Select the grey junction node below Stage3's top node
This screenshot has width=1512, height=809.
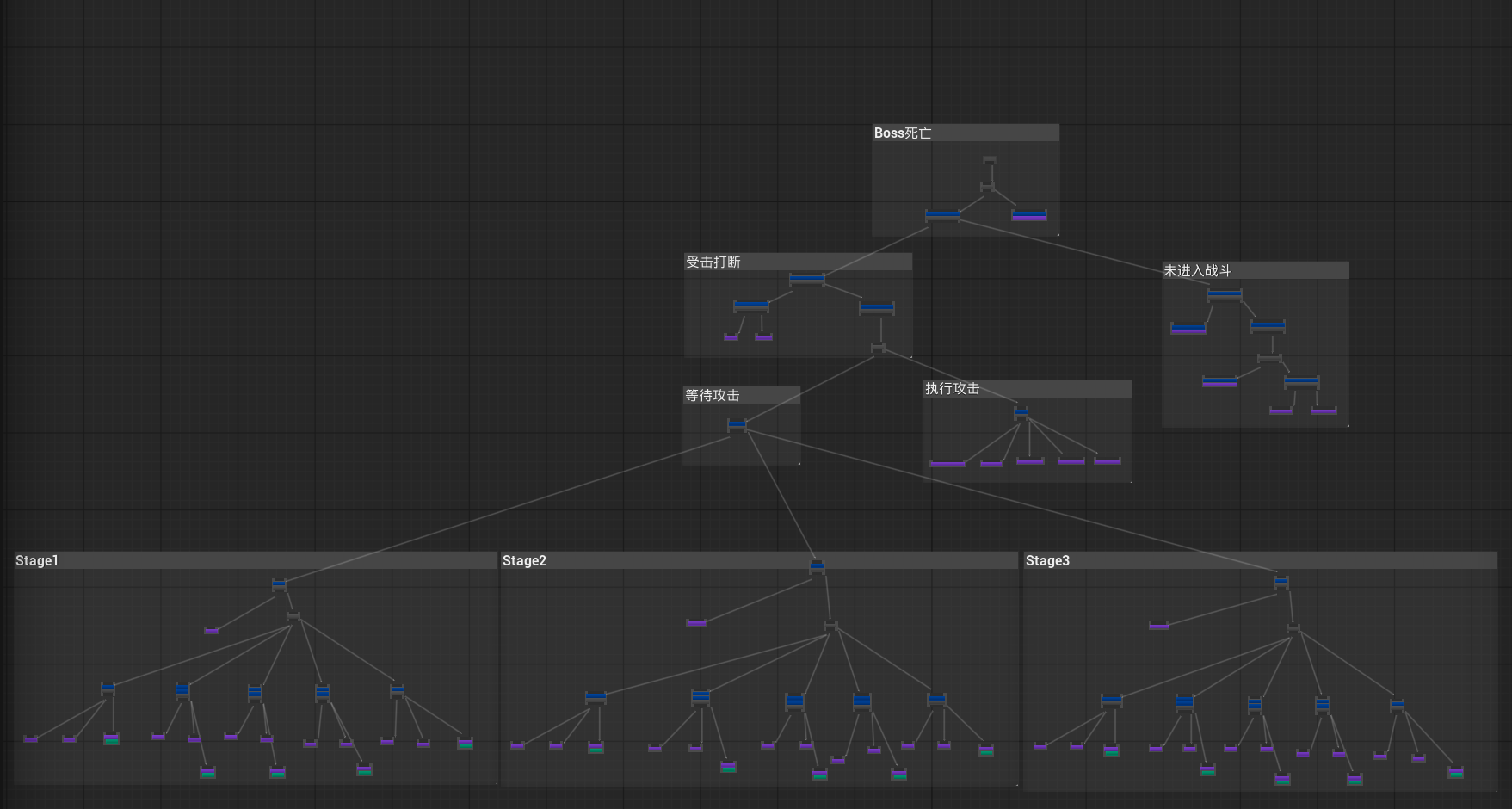(1293, 628)
